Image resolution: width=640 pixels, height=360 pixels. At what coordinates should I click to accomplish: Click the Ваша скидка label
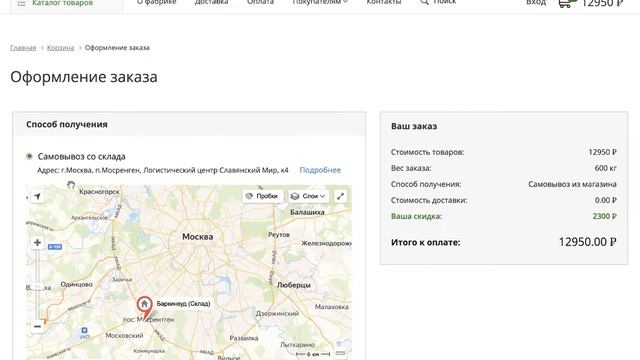click(x=416, y=216)
